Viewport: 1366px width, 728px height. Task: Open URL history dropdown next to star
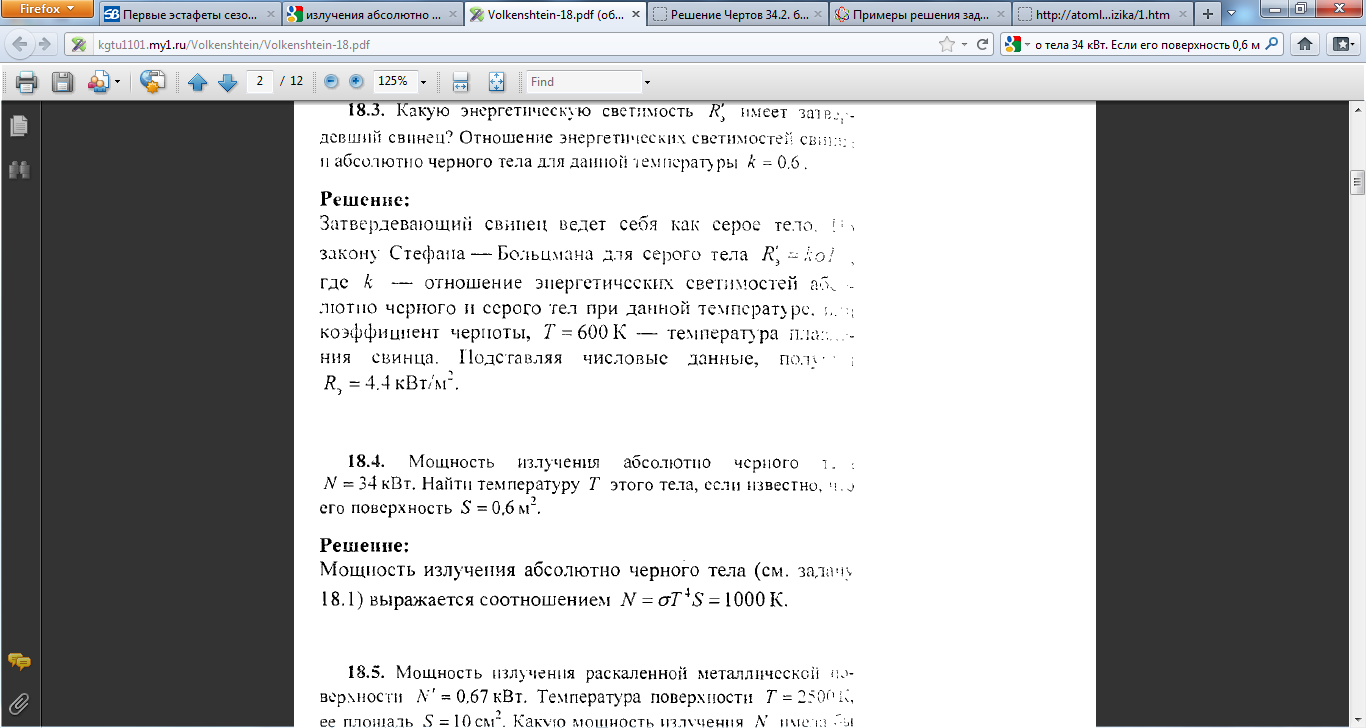[x=964, y=45]
